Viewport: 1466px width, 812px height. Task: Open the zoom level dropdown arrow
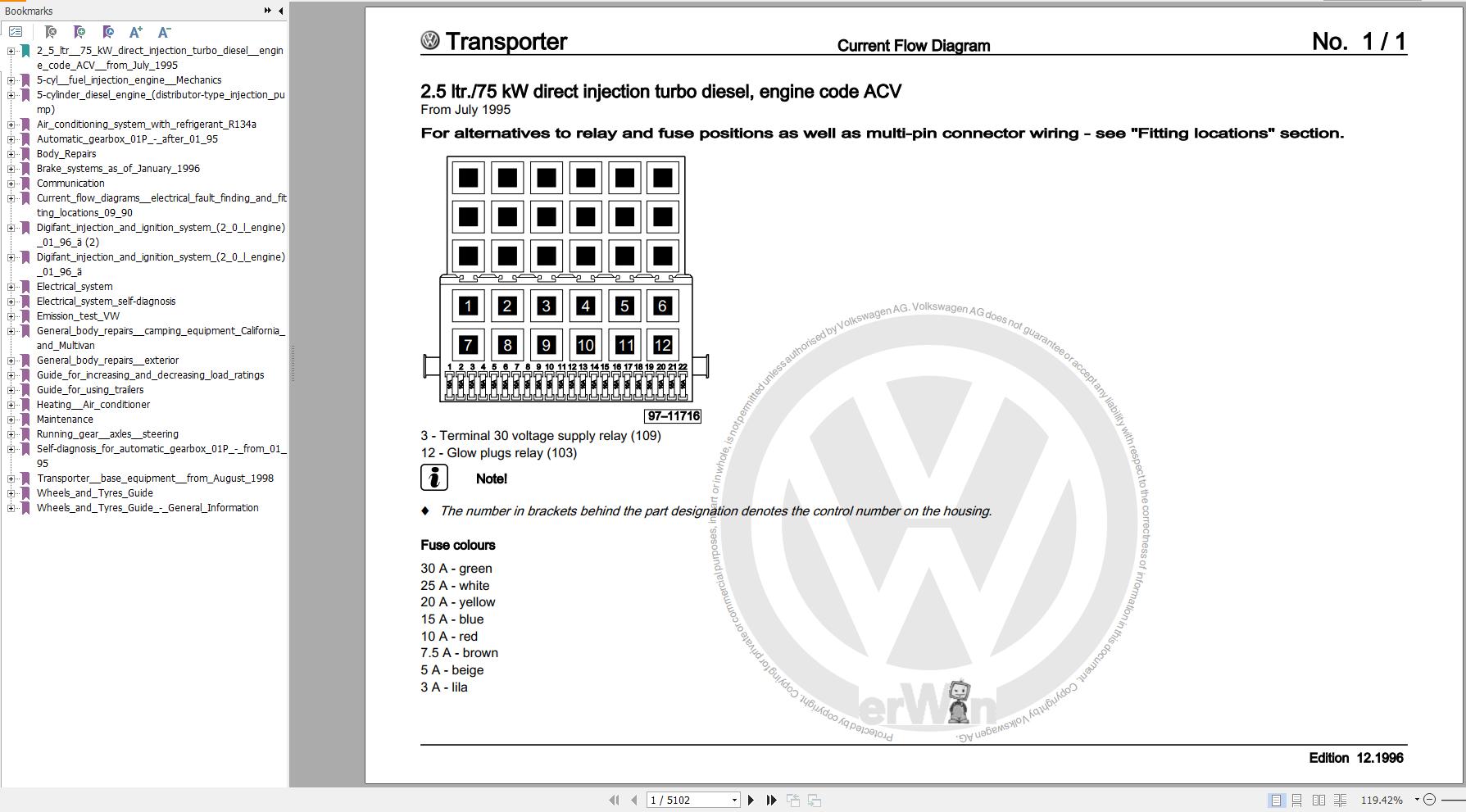coord(1416,800)
